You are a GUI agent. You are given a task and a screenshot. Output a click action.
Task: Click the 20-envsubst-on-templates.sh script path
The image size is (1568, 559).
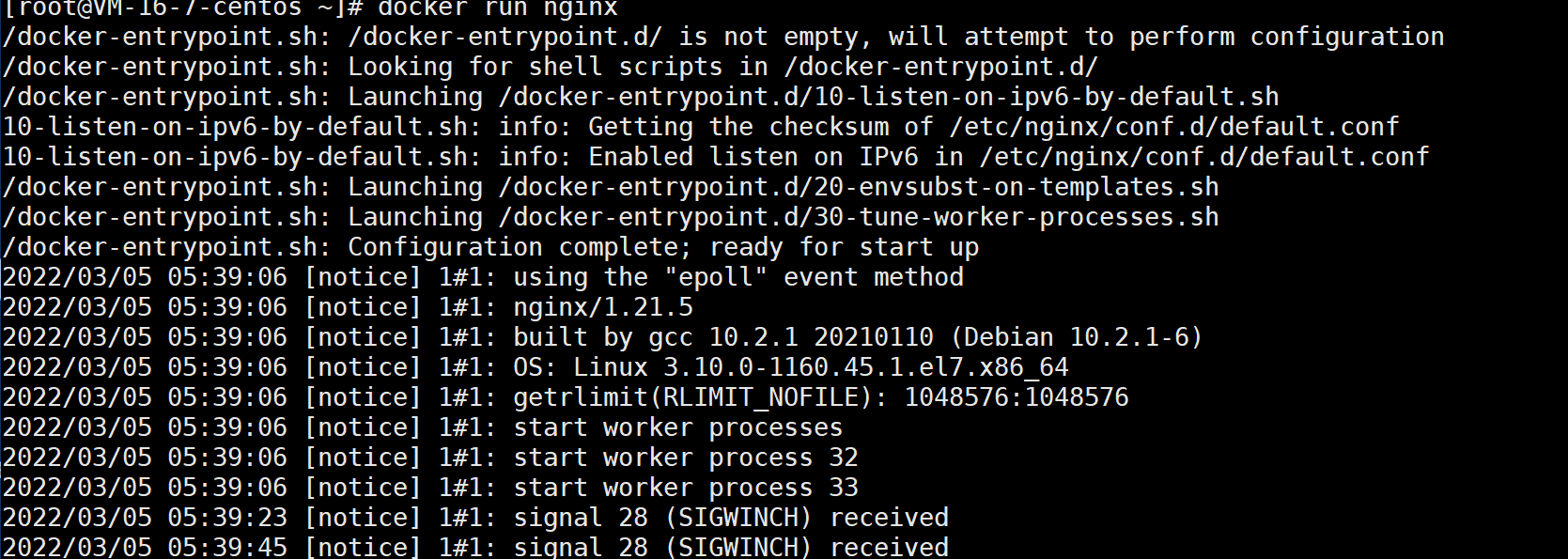(x=859, y=187)
